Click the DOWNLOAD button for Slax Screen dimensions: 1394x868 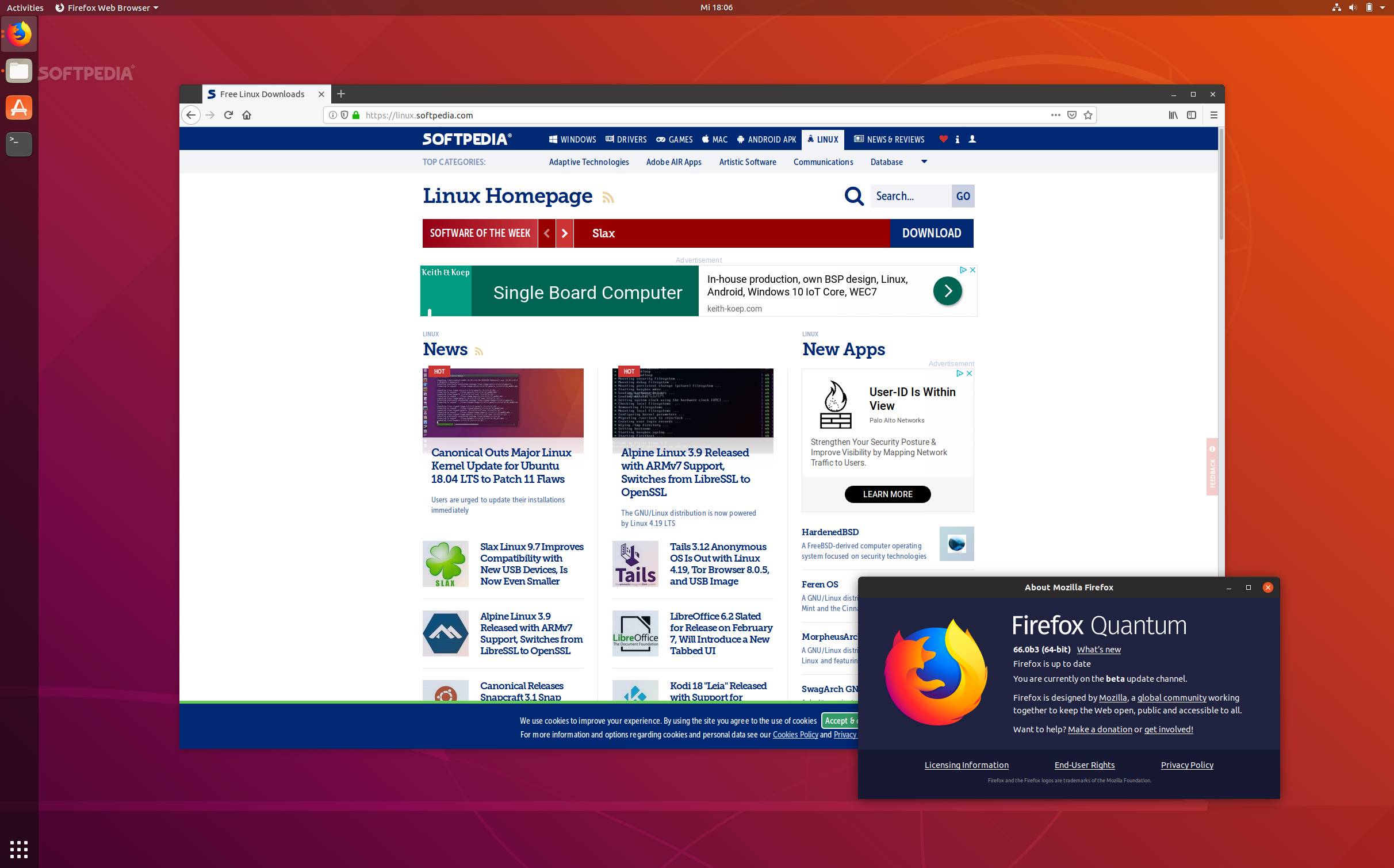[x=931, y=232]
